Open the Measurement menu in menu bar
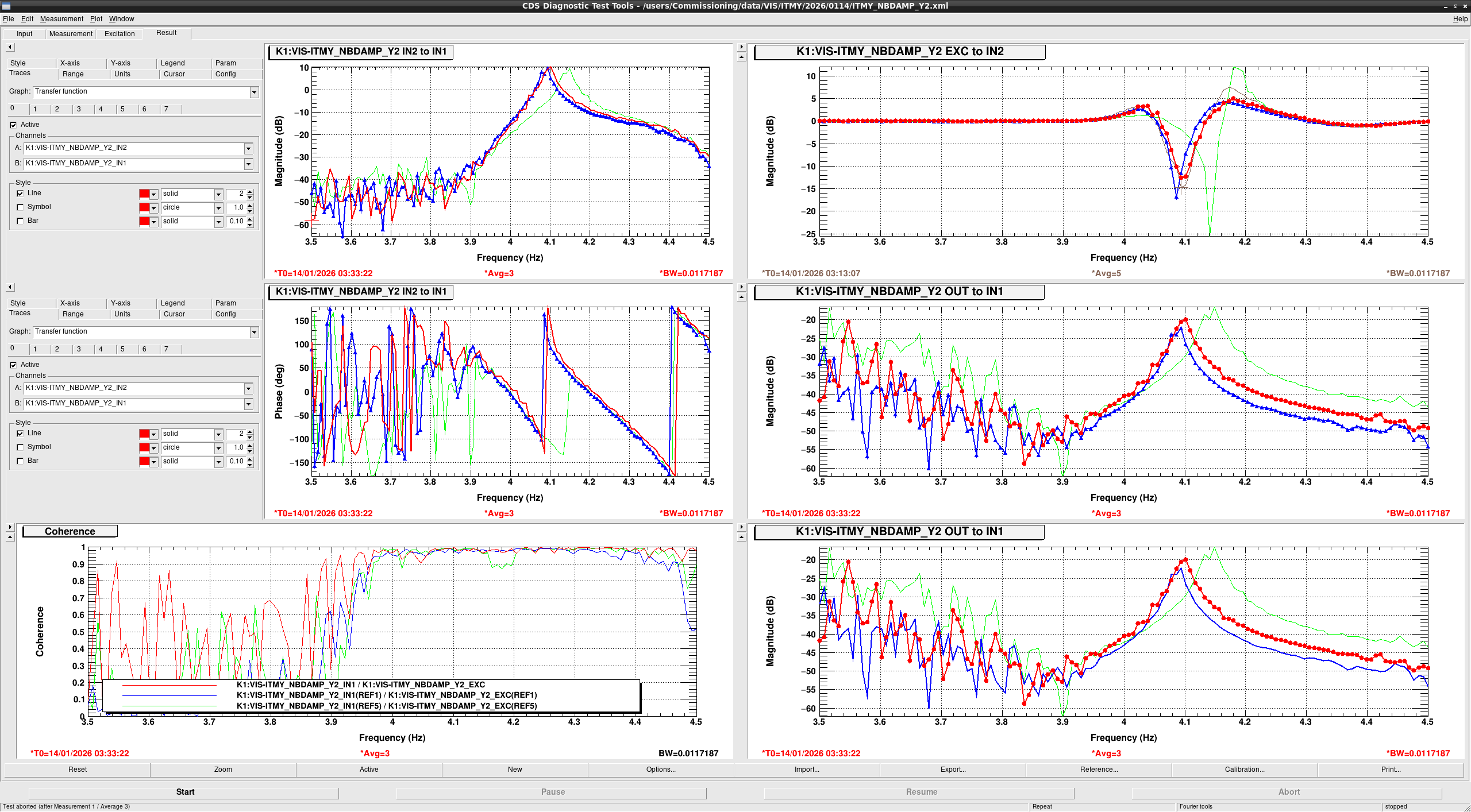The image size is (1471, 812). pos(61,19)
